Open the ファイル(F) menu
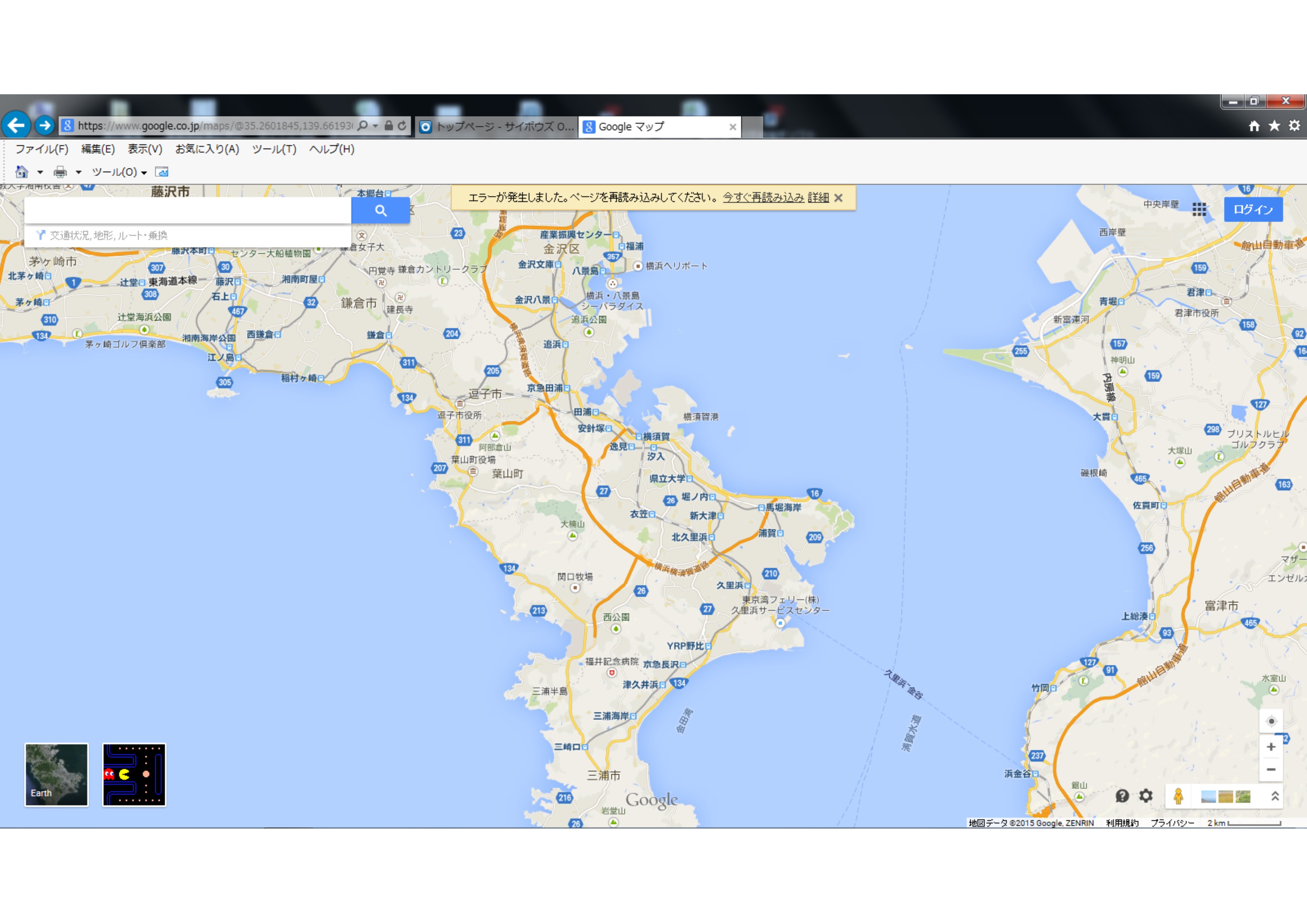Screen dimensions: 1307x924 point(42,149)
